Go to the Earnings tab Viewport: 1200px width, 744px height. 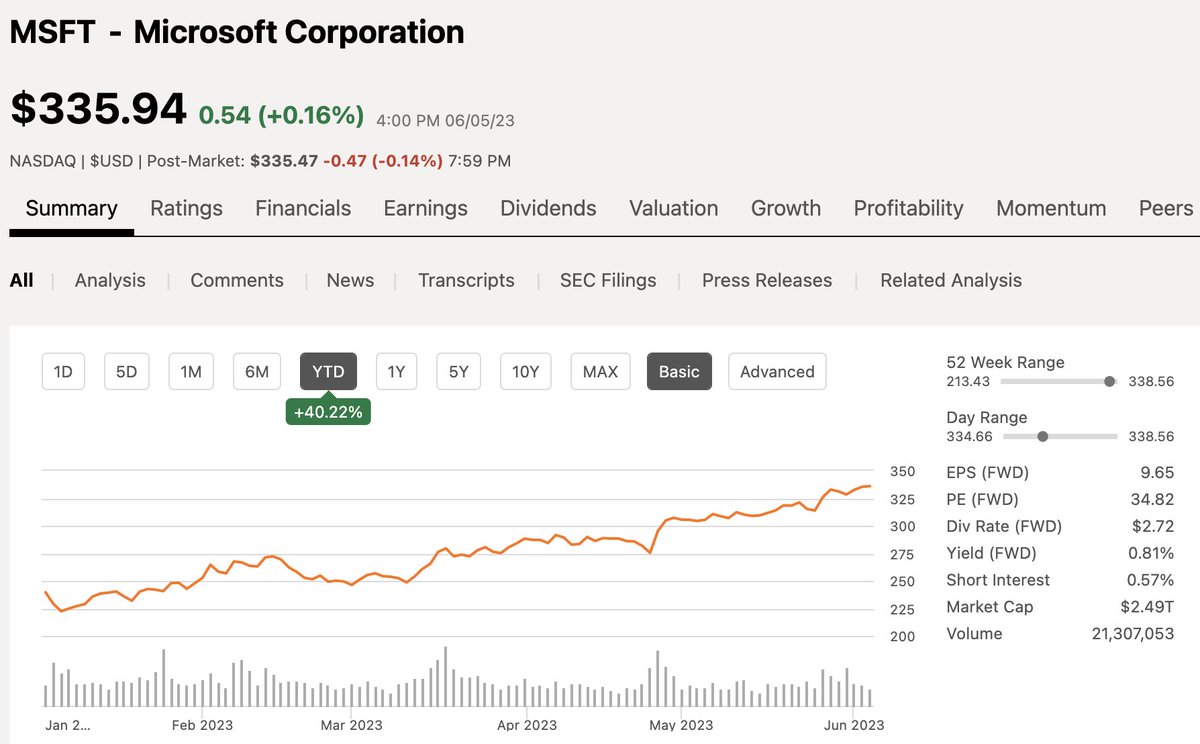coord(425,208)
